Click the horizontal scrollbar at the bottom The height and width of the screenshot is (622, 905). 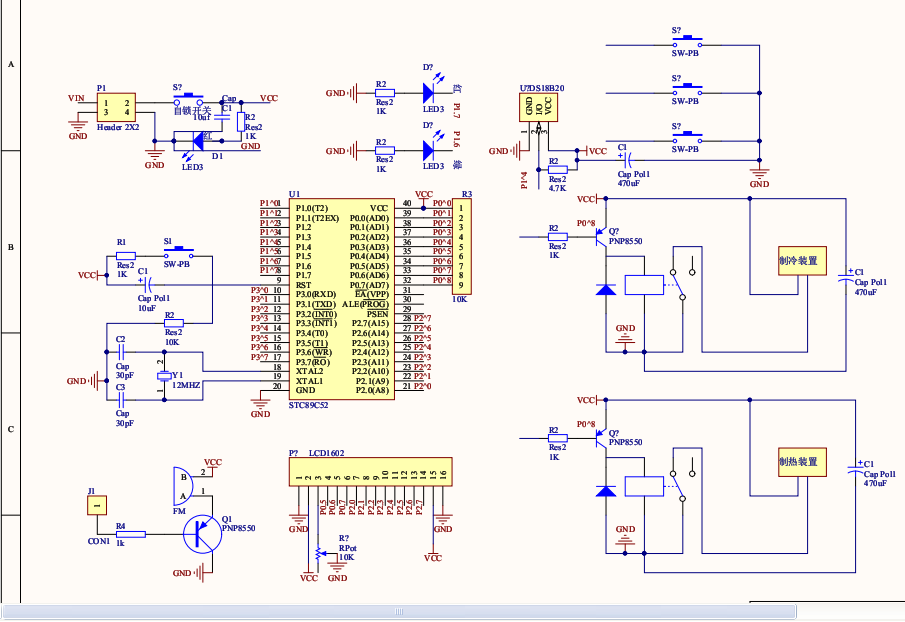point(399,612)
